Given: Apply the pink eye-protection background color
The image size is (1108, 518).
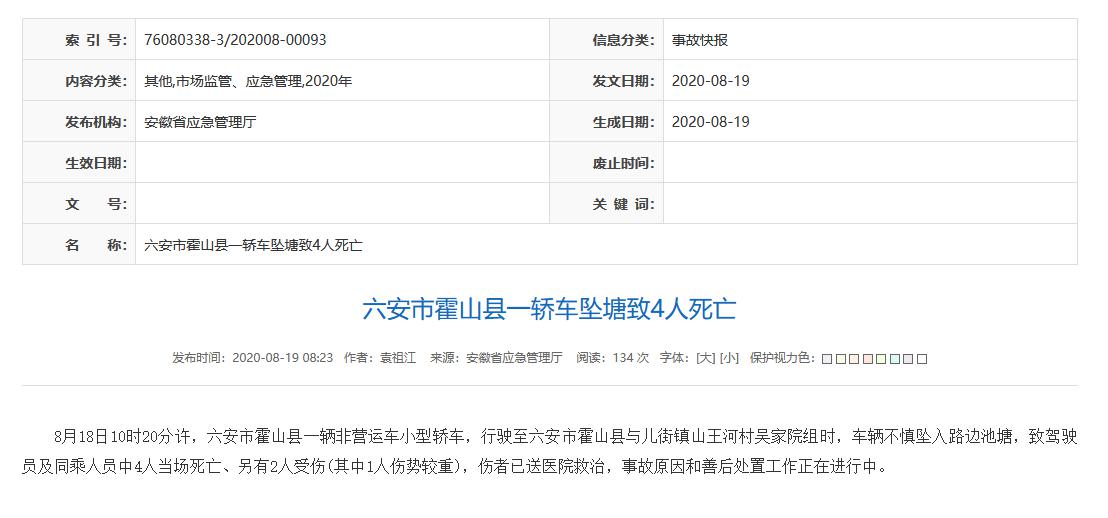Looking at the screenshot, I should (x=868, y=359).
